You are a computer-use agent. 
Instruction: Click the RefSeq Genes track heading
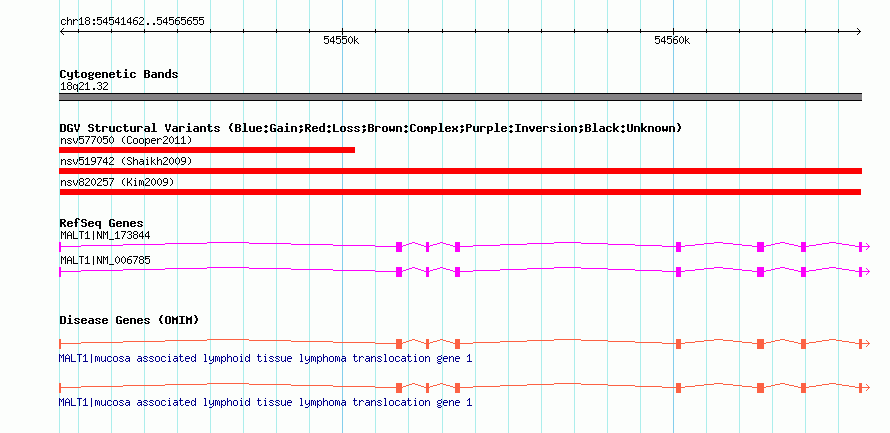(x=102, y=223)
